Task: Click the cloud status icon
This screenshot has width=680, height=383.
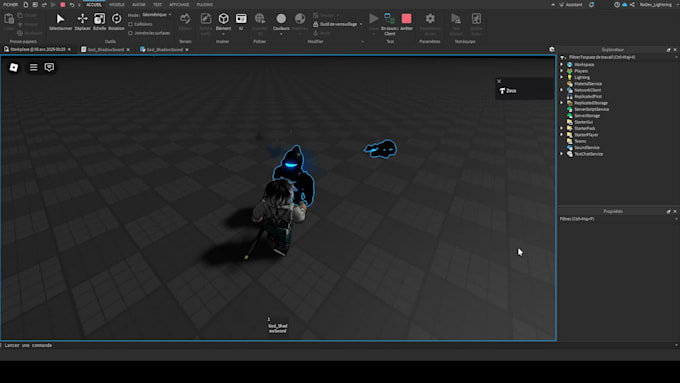Action: [x=624, y=4]
